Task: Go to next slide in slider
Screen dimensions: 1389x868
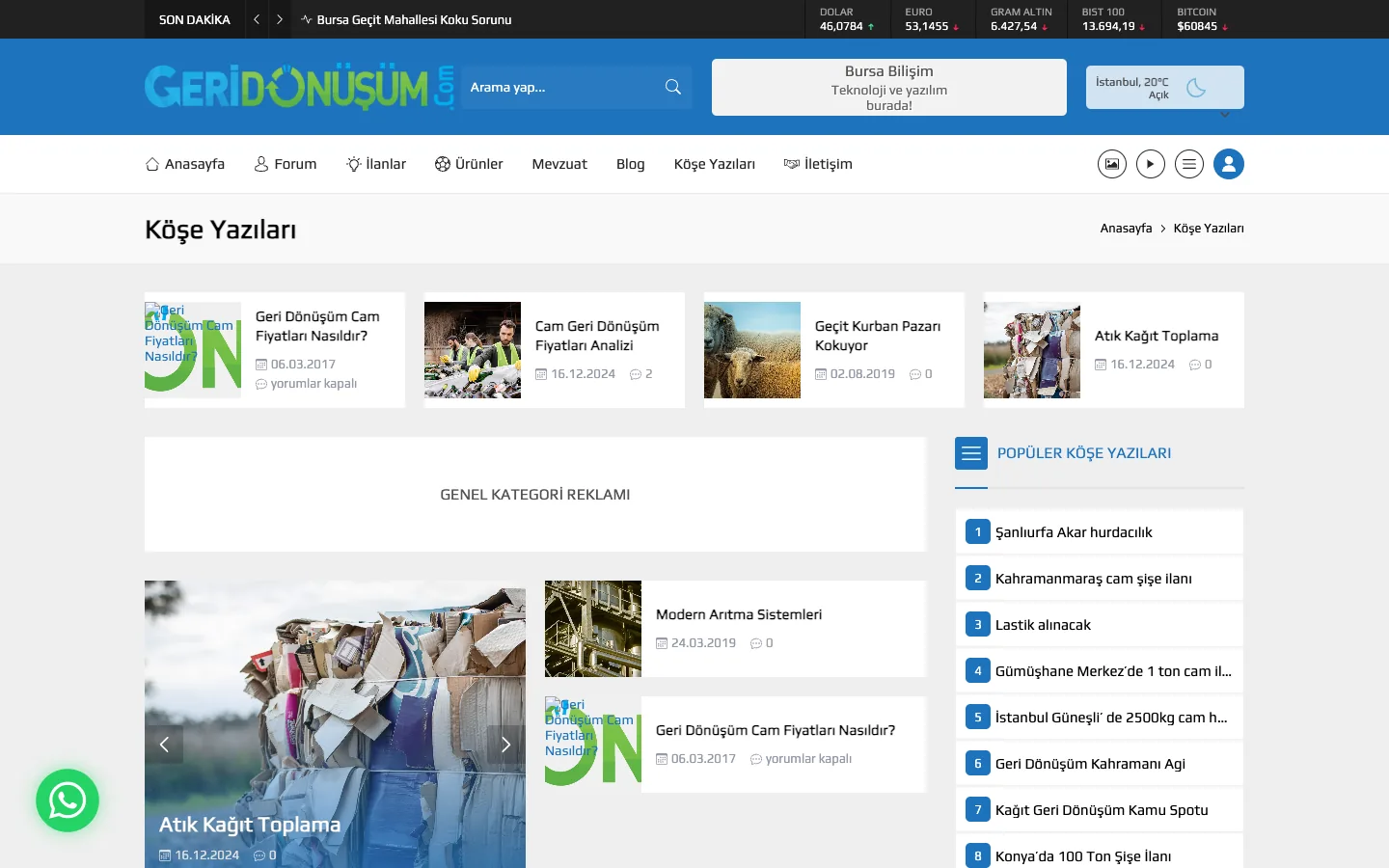Action: 505,745
